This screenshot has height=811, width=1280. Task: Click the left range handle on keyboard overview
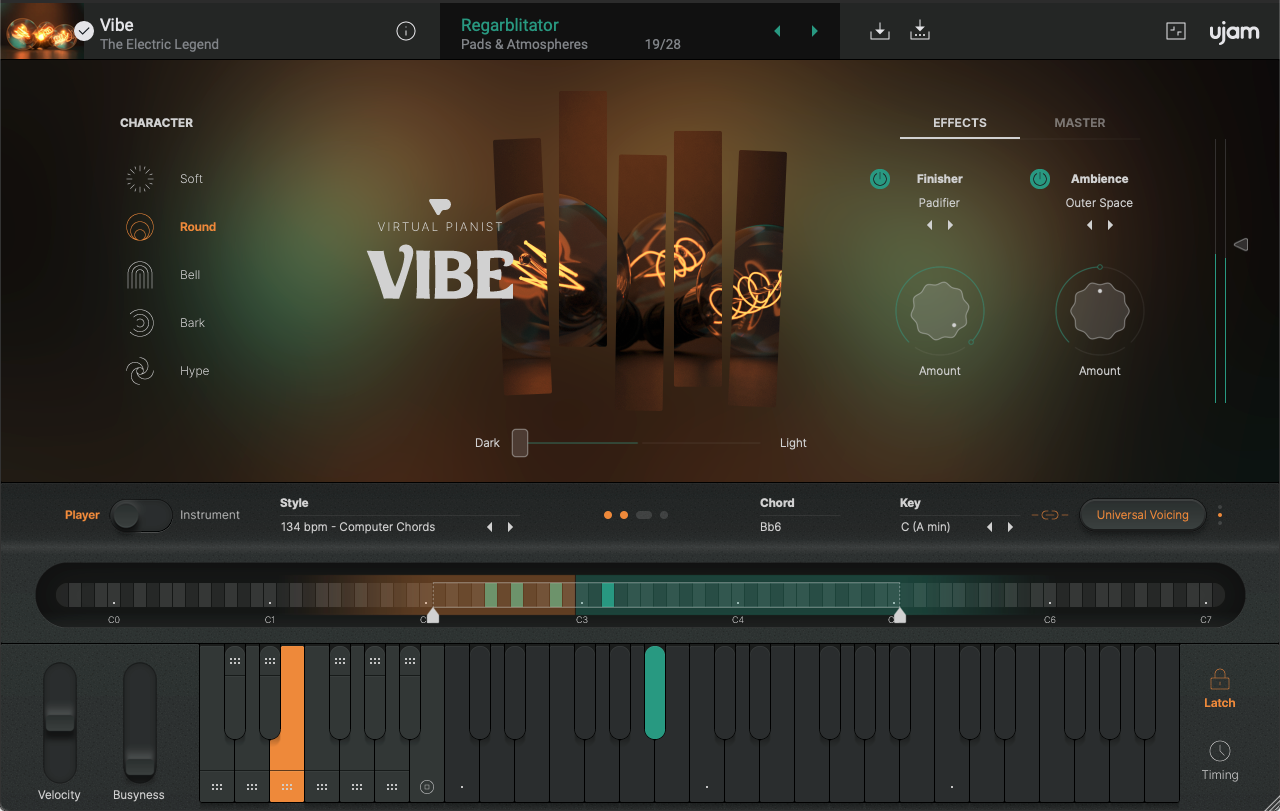433,616
